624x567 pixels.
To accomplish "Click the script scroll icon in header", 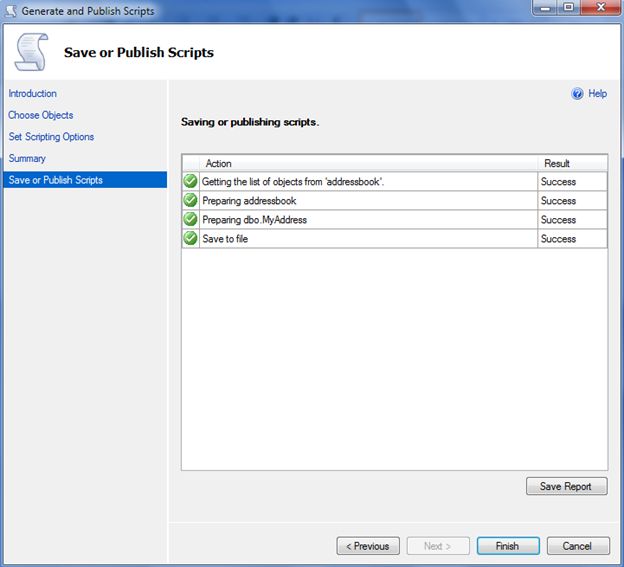I will click(x=31, y=52).
